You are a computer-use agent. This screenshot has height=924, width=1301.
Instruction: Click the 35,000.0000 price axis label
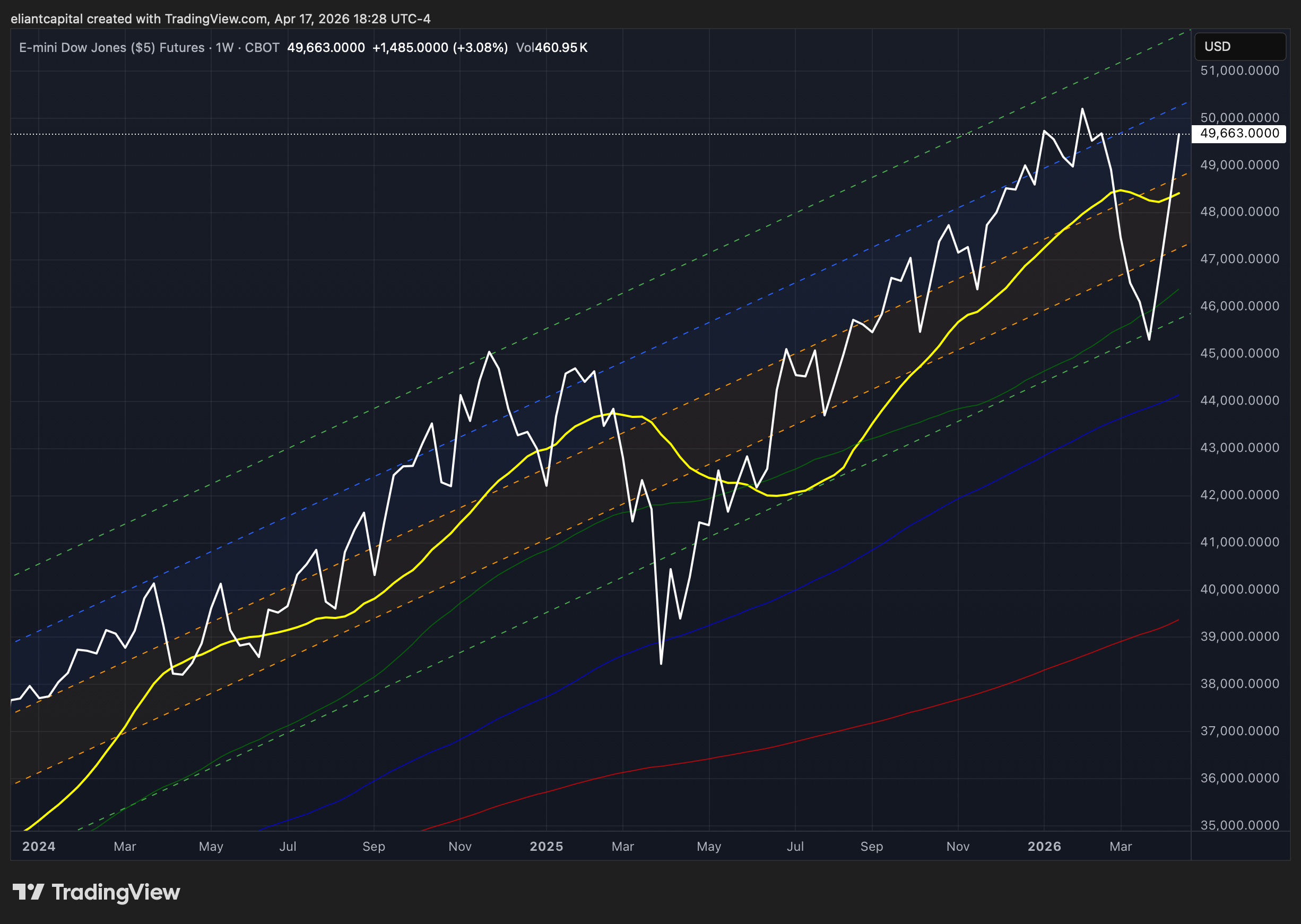(1239, 825)
